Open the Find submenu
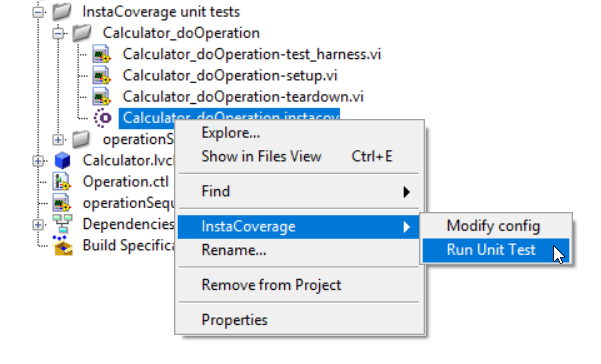601x364 pixels. point(298,191)
